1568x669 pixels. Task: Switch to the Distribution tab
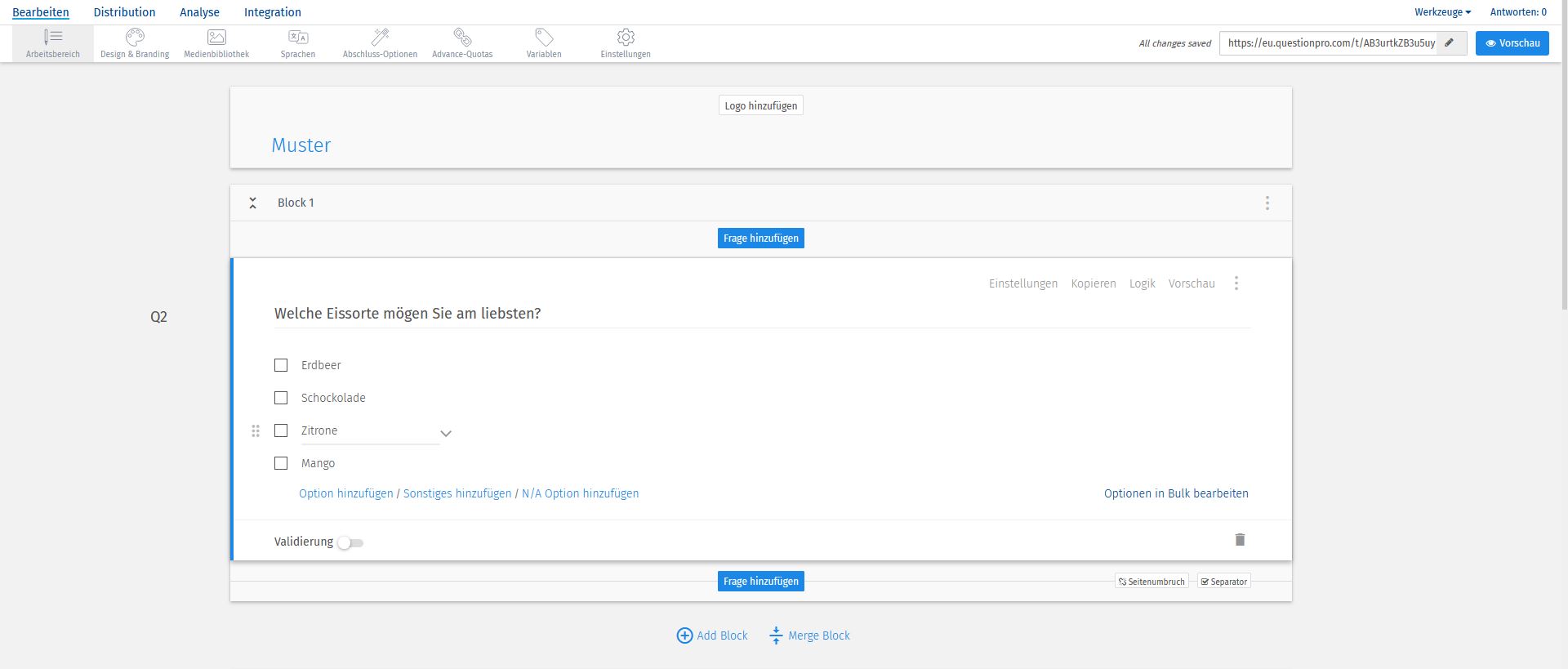pyautogui.click(x=124, y=12)
